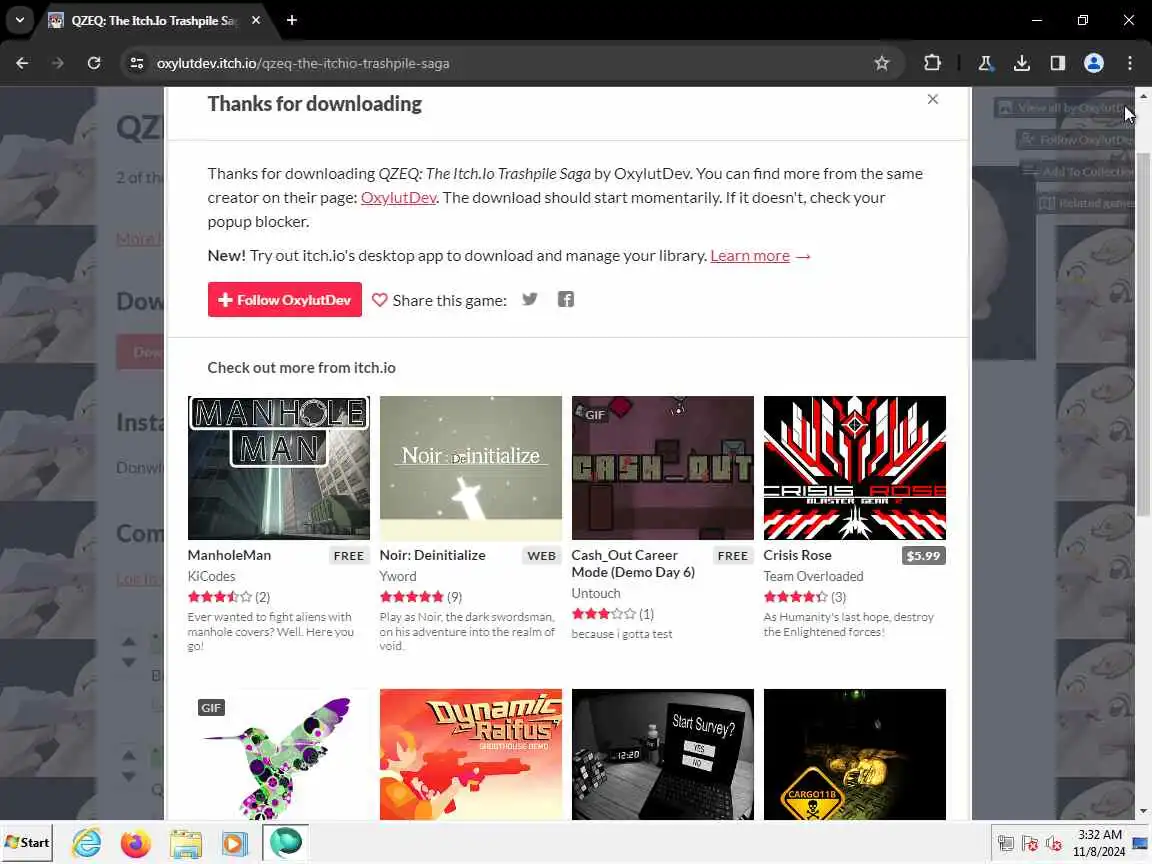The image size is (1152, 864).
Task: Reload the current page
Action: (x=94, y=63)
